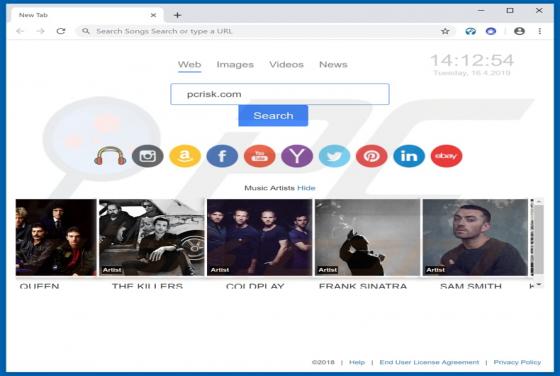560x376 pixels.
Task: Click the first extension icon in toolbar
Action: coord(470,31)
